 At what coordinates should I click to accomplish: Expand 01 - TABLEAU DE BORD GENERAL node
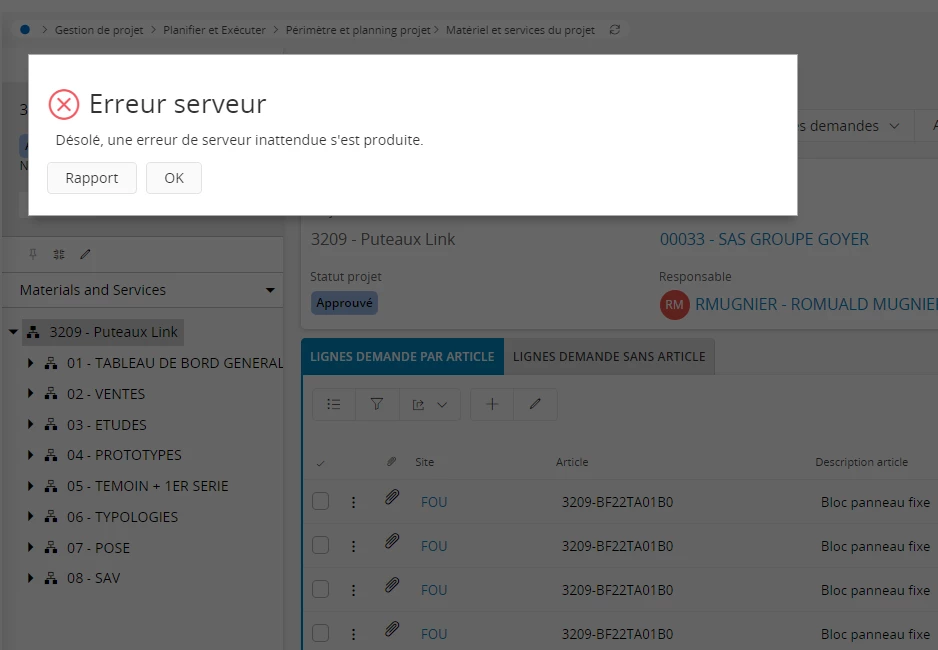[x=30, y=363]
